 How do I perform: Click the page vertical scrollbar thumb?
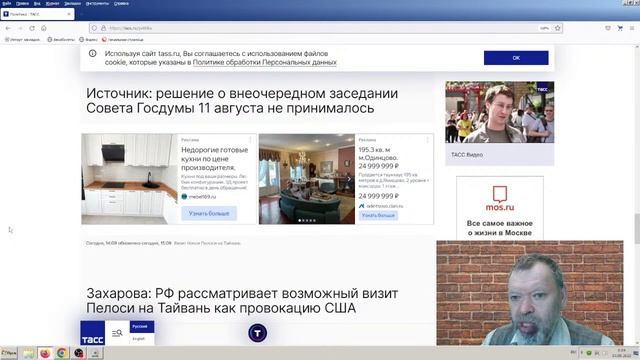(637, 229)
